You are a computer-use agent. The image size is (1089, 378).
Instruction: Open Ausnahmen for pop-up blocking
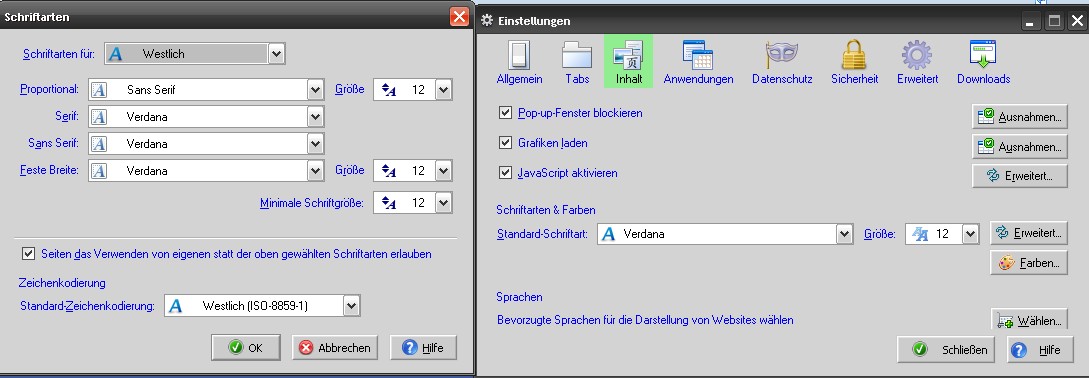[1020, 117]
